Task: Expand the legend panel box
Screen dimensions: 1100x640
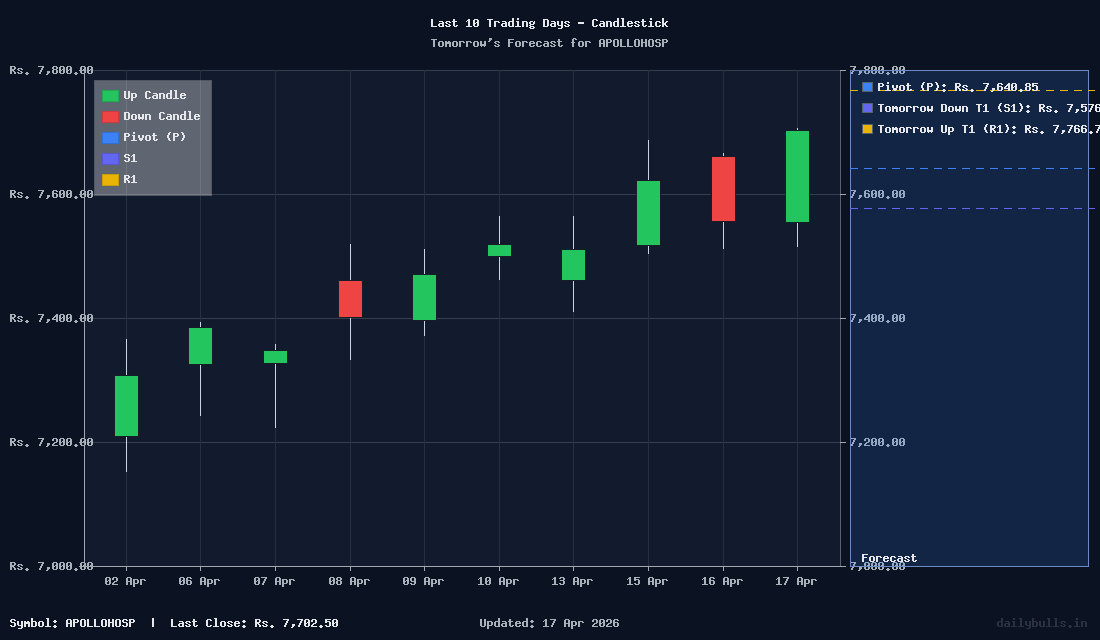Action: click(151, 137)
